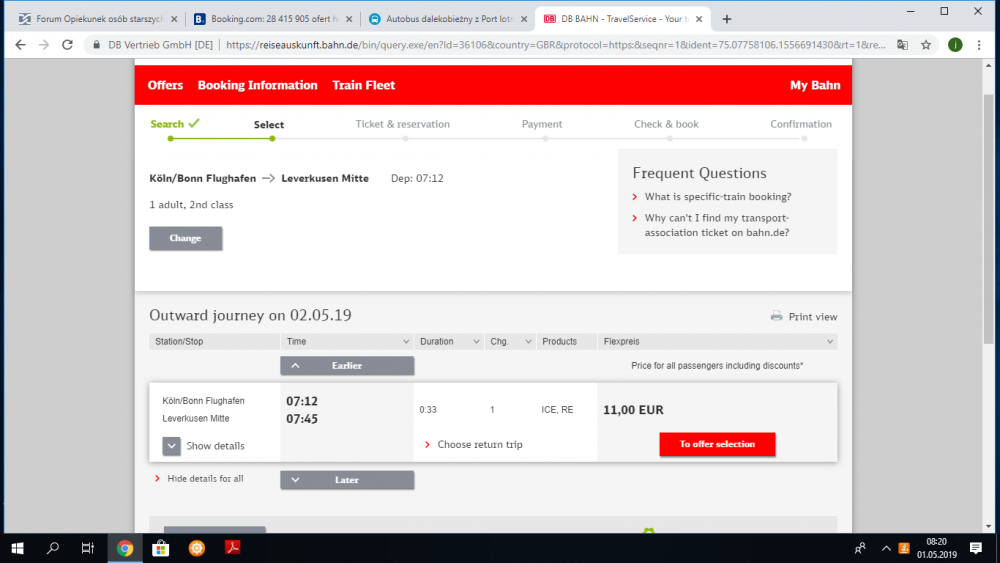Bookmark this page with the star icon
Image resolution: width=1000 pixels, height=563 pixels.
point(927,45)
